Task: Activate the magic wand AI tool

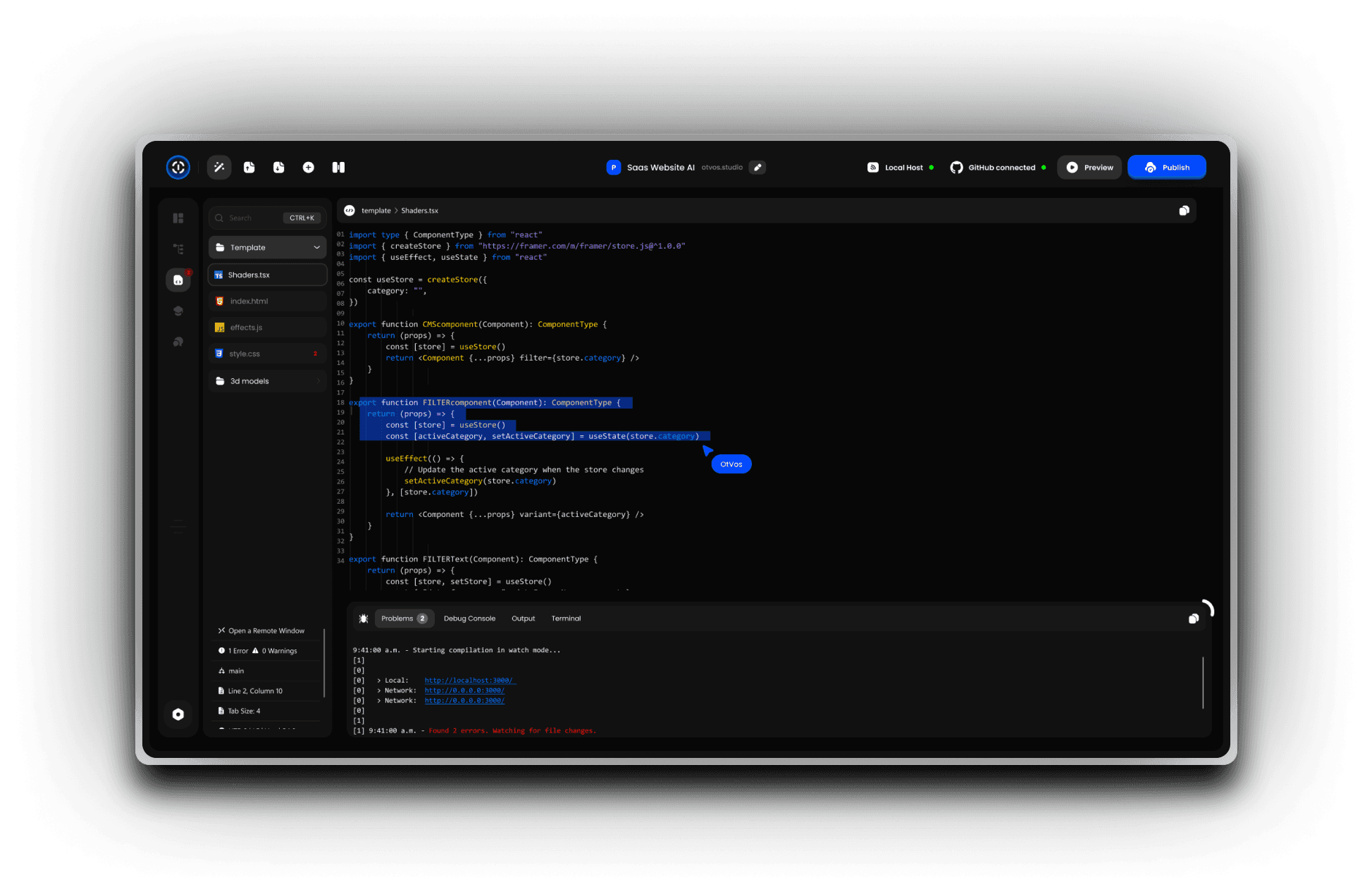Action: [219, 168]
